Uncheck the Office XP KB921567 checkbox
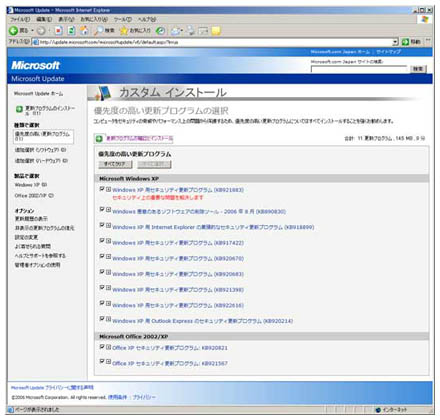Viewport: 440px width, 420px height. click(x=102, y=361)
